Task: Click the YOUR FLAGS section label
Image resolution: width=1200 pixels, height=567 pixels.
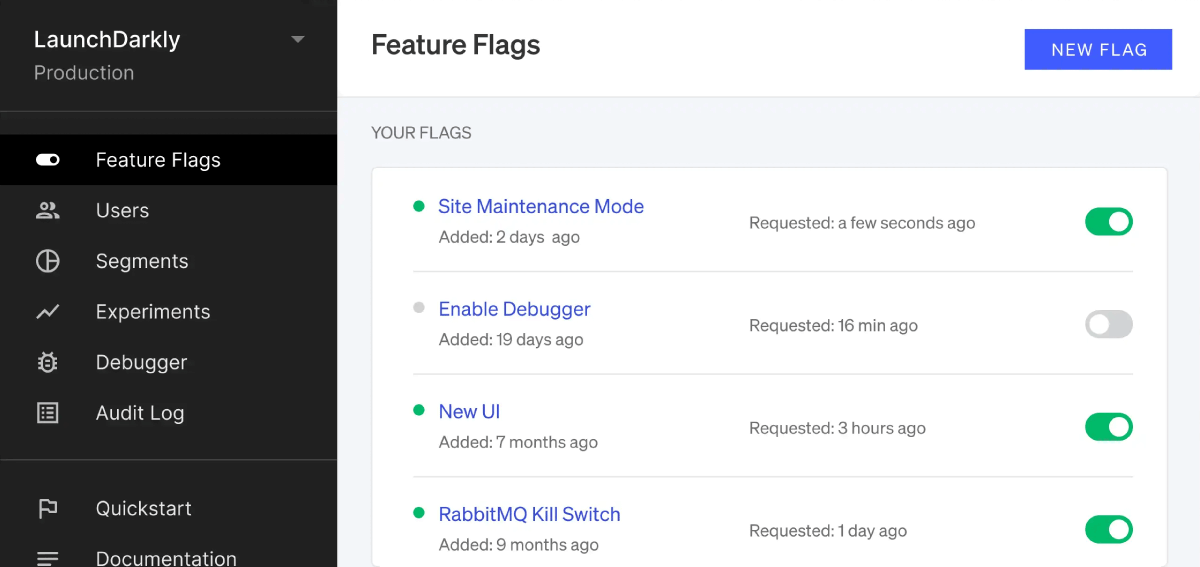Action: coord(421,132)
